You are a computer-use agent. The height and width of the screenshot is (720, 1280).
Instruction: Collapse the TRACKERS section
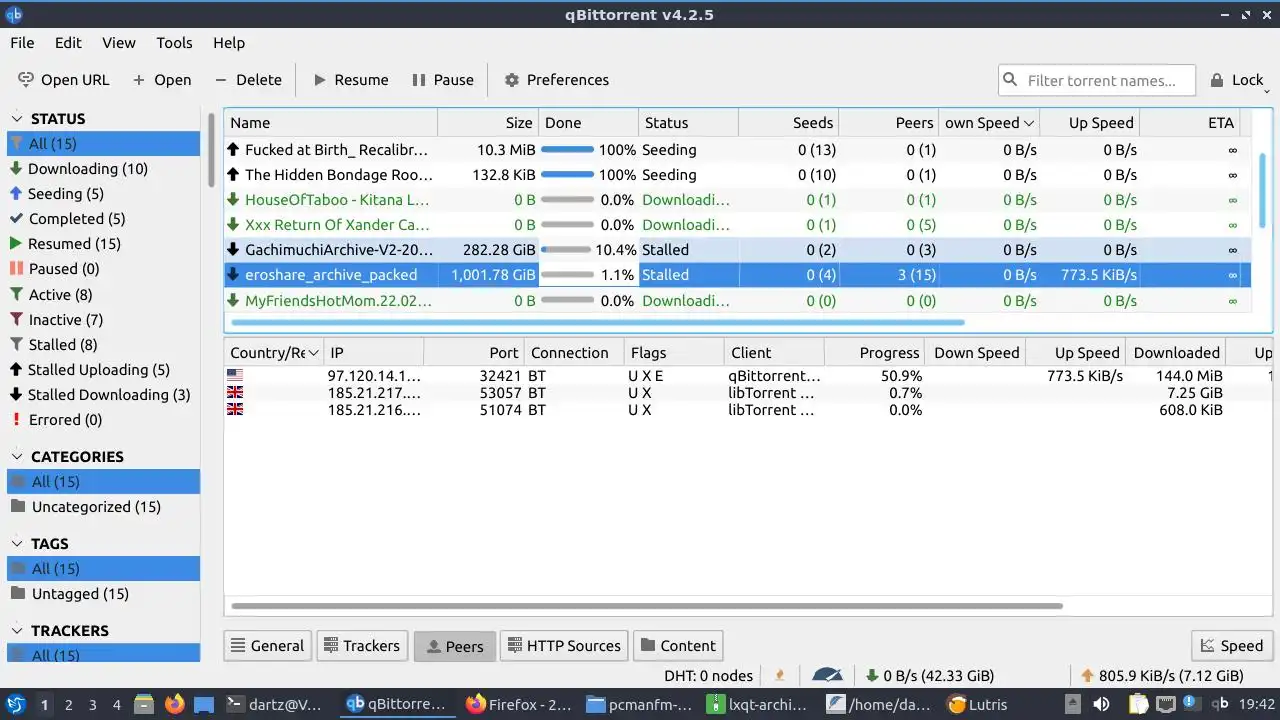tap(17, 631)
